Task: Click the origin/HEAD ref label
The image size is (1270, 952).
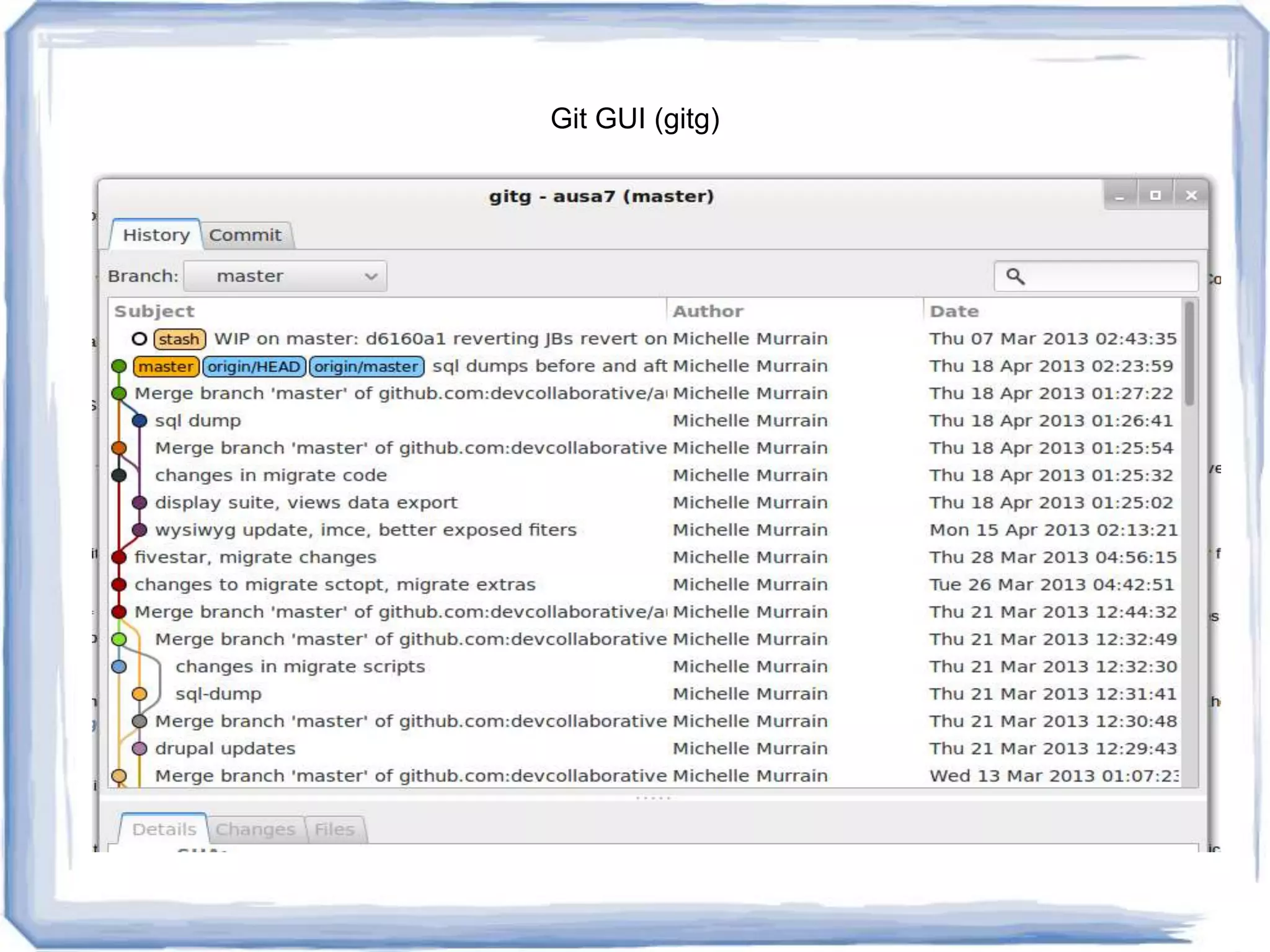Action: coord(254,366)
